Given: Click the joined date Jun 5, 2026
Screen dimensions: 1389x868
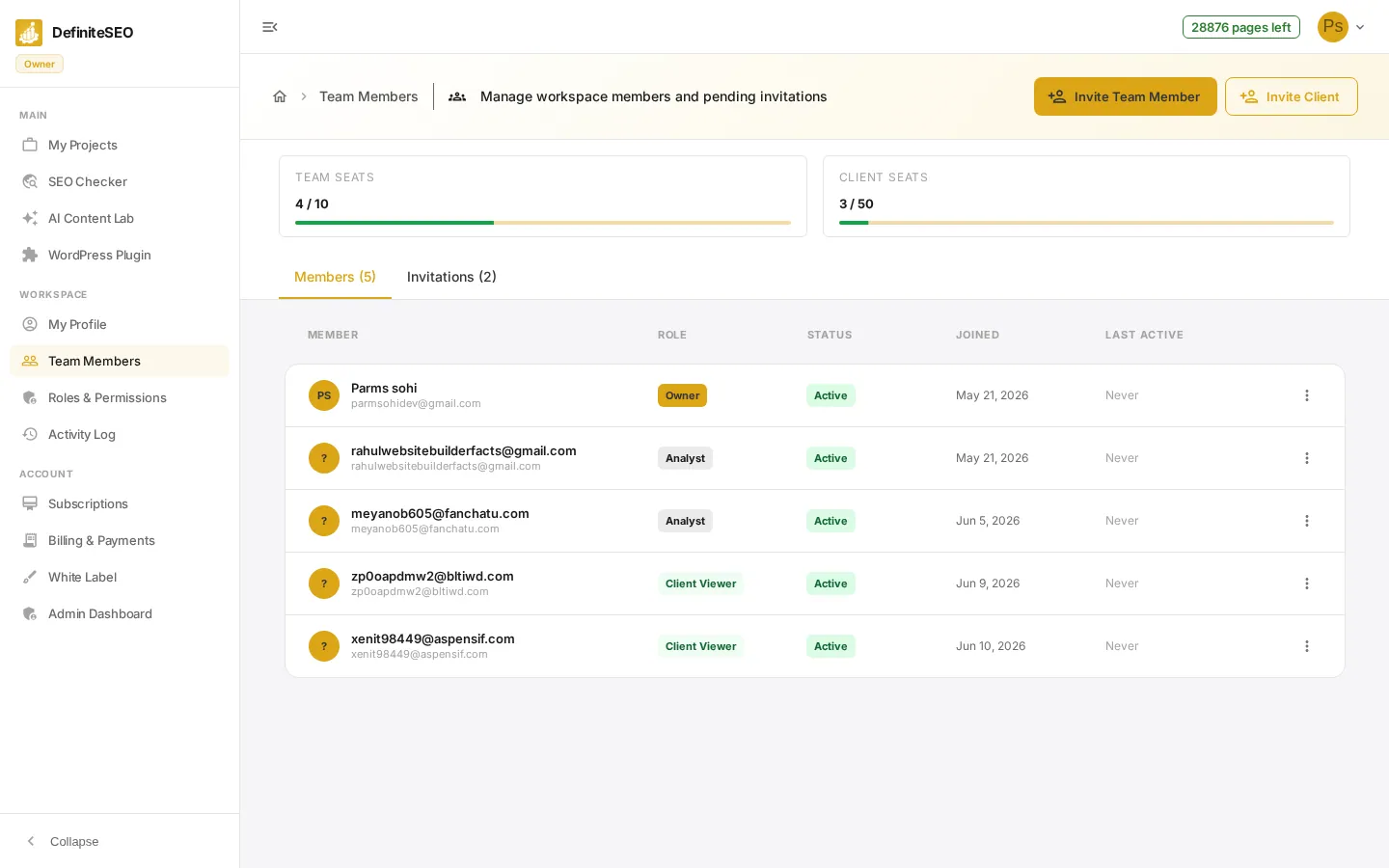Looking at the screenshot, I should point(988,521).
